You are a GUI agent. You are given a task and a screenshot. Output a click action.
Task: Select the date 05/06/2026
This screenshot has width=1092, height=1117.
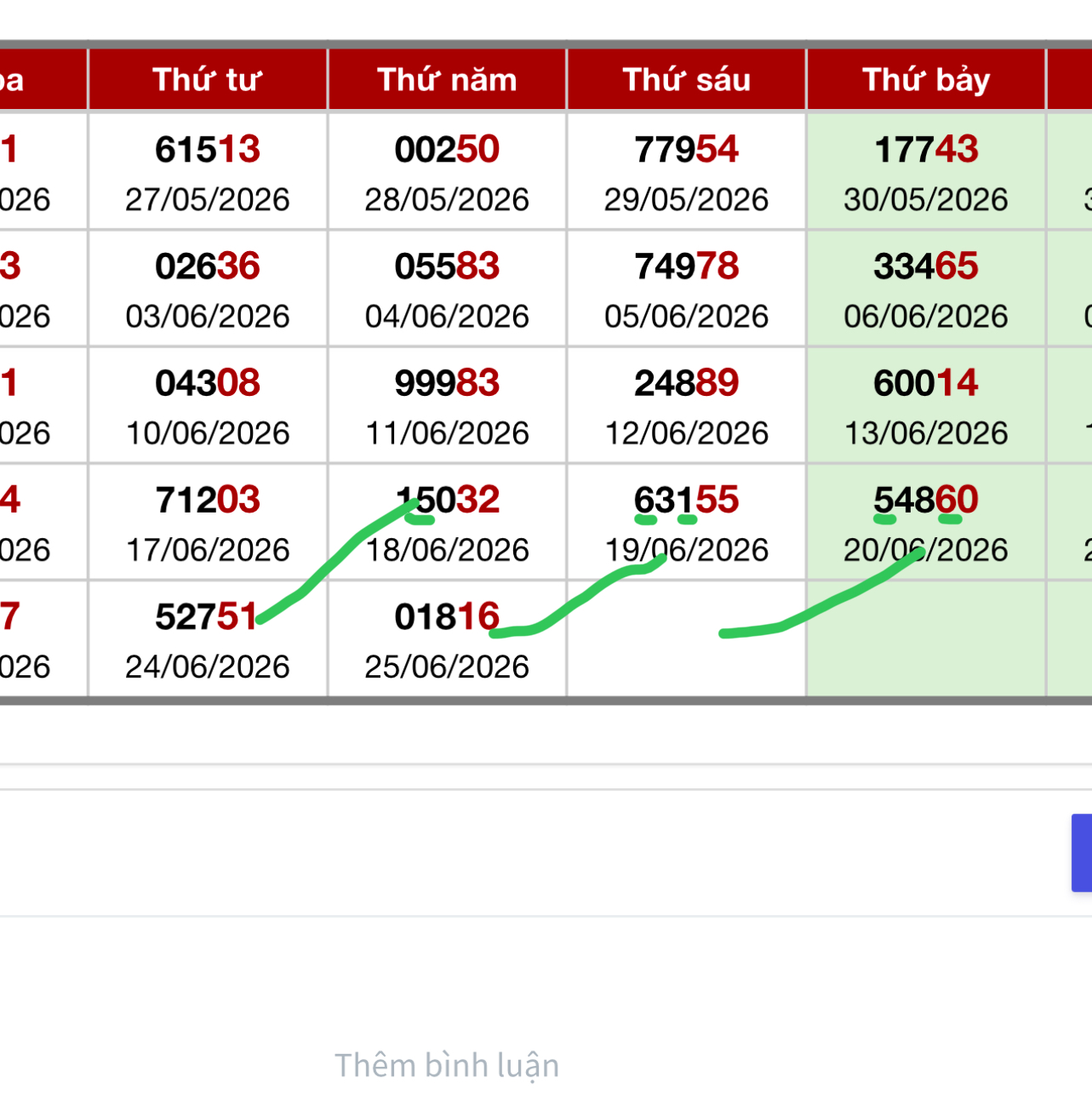(x=687, y=317)
